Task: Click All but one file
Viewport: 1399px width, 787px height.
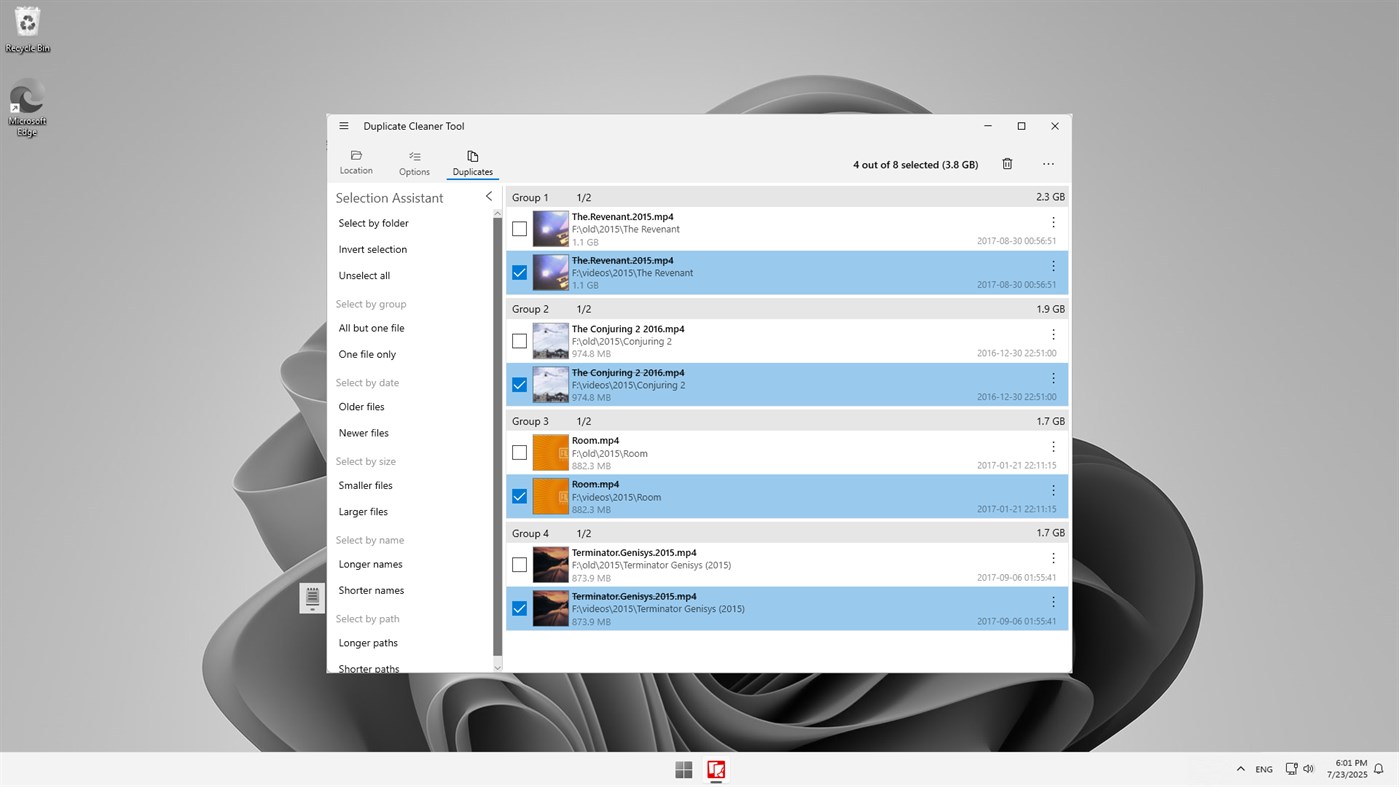Action: click(371, 328)
